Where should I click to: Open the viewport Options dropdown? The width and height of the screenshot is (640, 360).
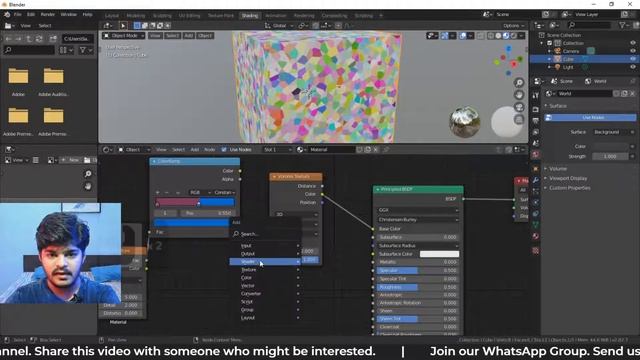(513, 25)
